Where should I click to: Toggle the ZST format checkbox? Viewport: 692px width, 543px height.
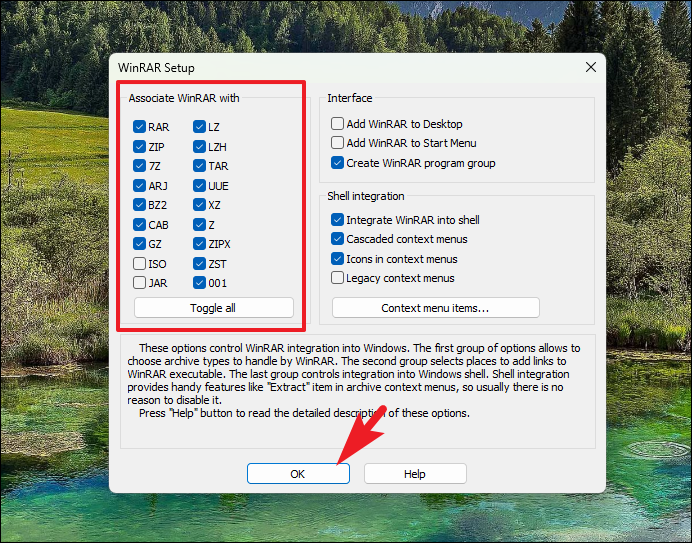(199, 264)
